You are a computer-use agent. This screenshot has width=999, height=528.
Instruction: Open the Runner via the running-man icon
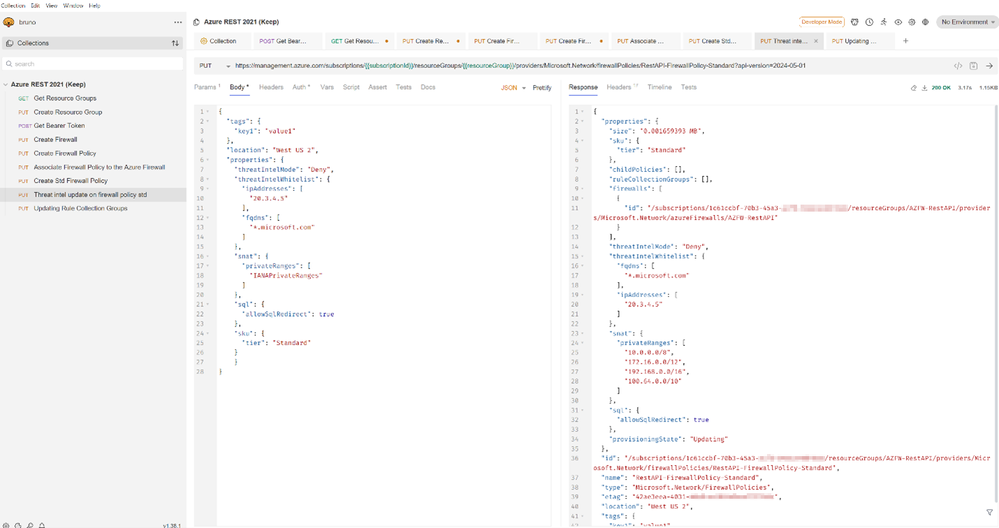pos(884,22)
